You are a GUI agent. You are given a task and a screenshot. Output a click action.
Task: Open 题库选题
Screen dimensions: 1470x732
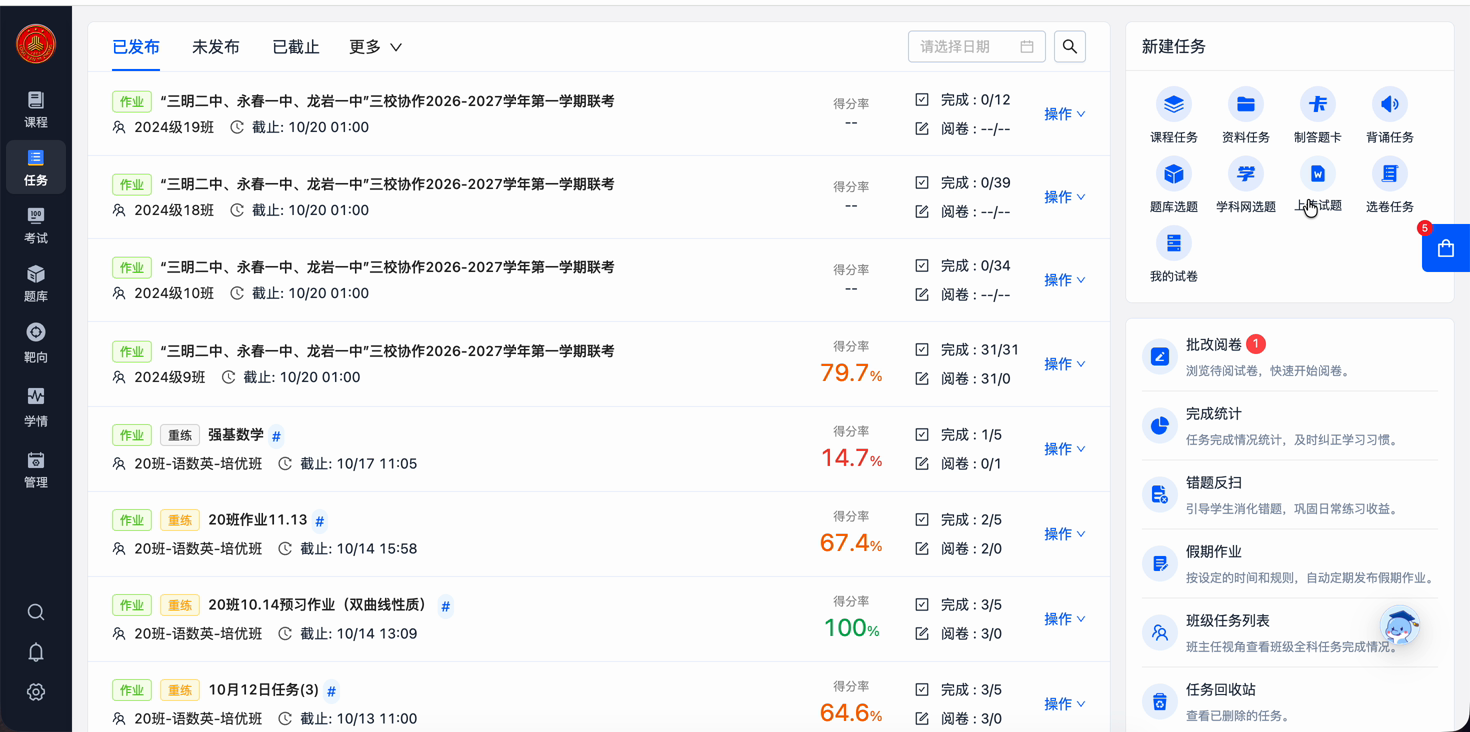coord(1174,186)
